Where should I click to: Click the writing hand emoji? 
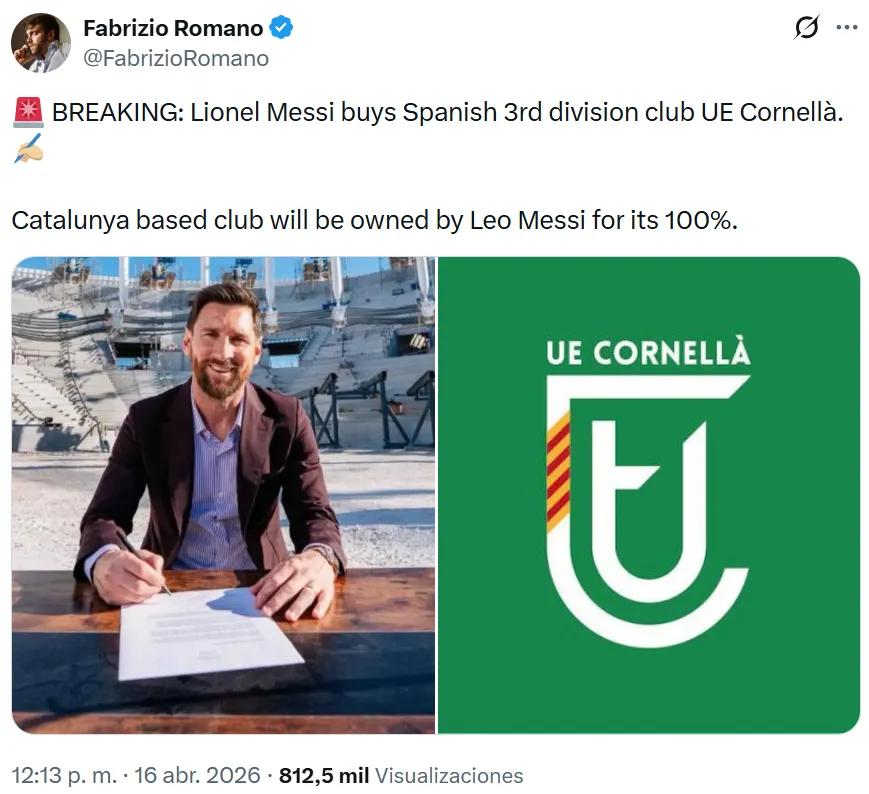[27, 150]
